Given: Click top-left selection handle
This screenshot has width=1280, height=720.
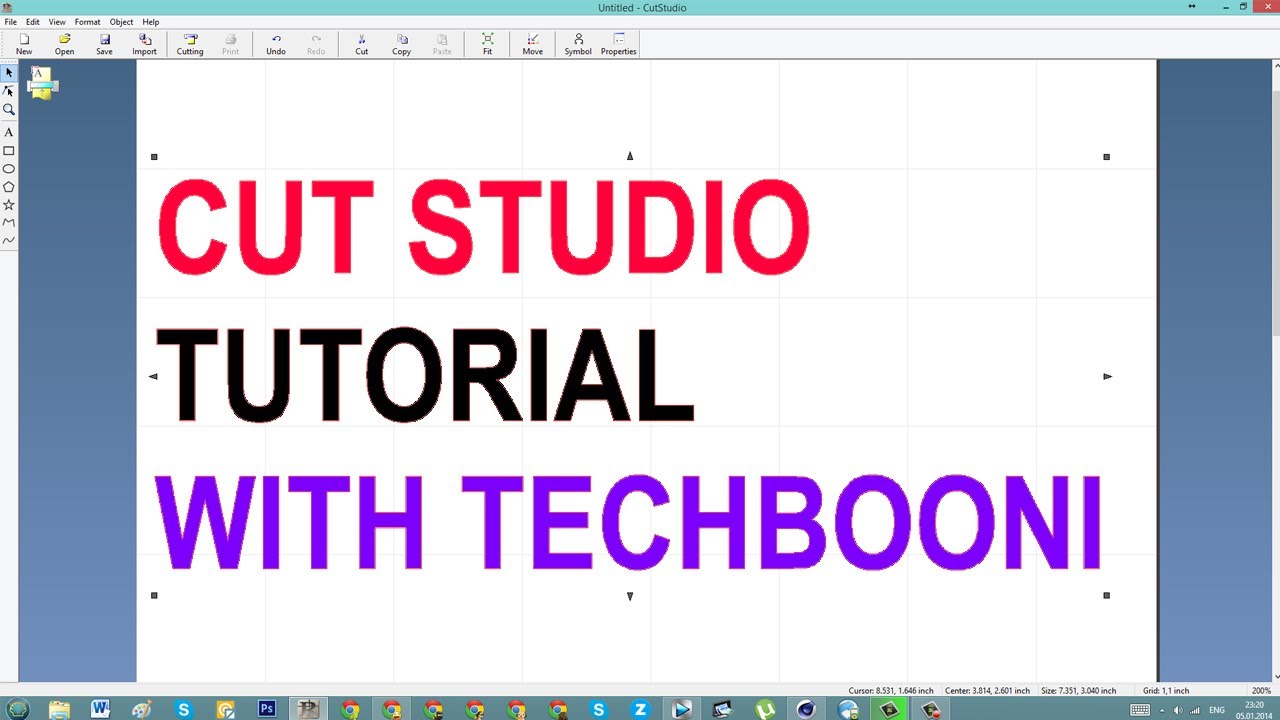Looking at the screenshot, I should 154,157.
